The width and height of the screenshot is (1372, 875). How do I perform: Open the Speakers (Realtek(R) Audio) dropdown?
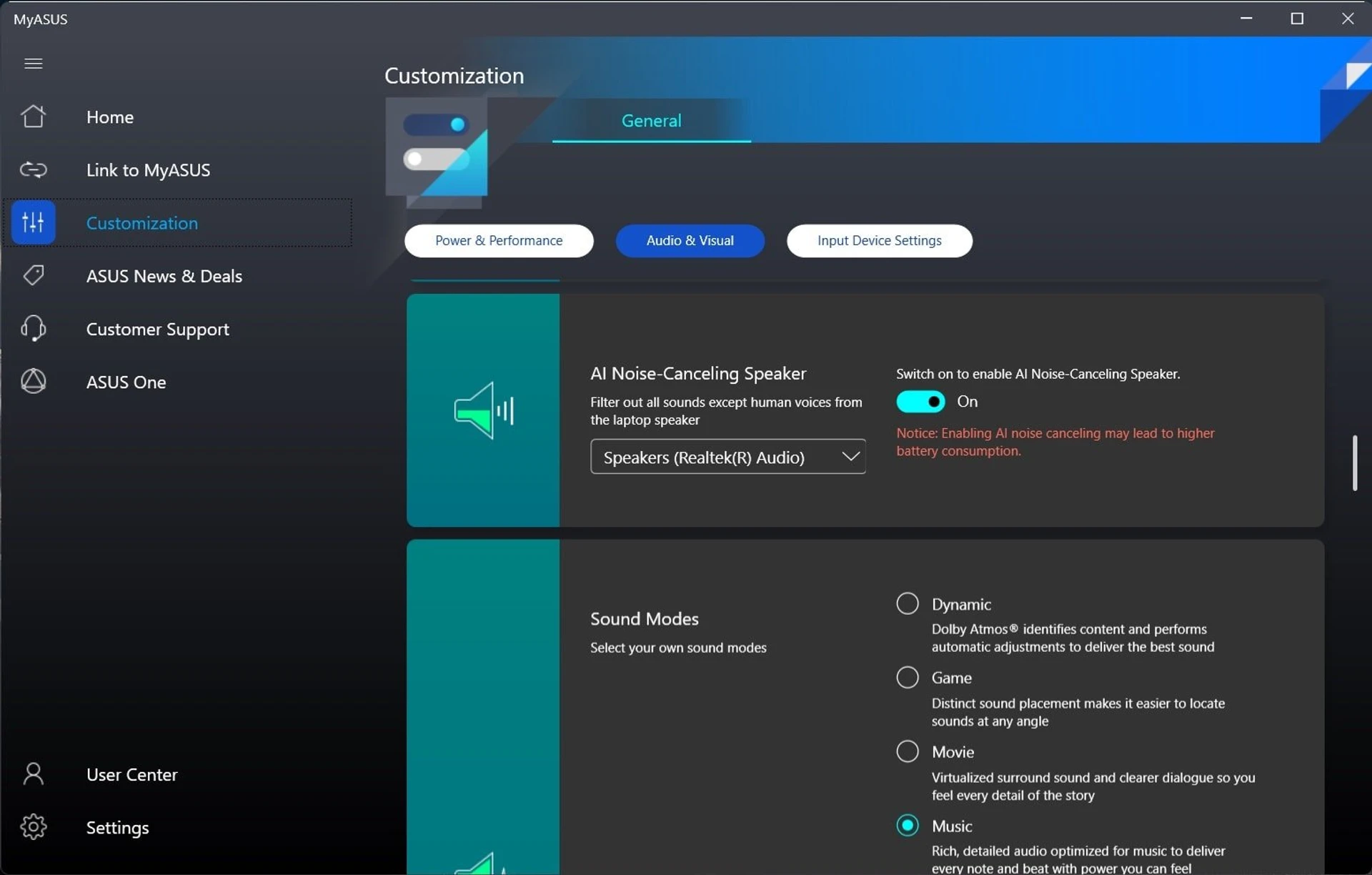click(x=727, y=457)
